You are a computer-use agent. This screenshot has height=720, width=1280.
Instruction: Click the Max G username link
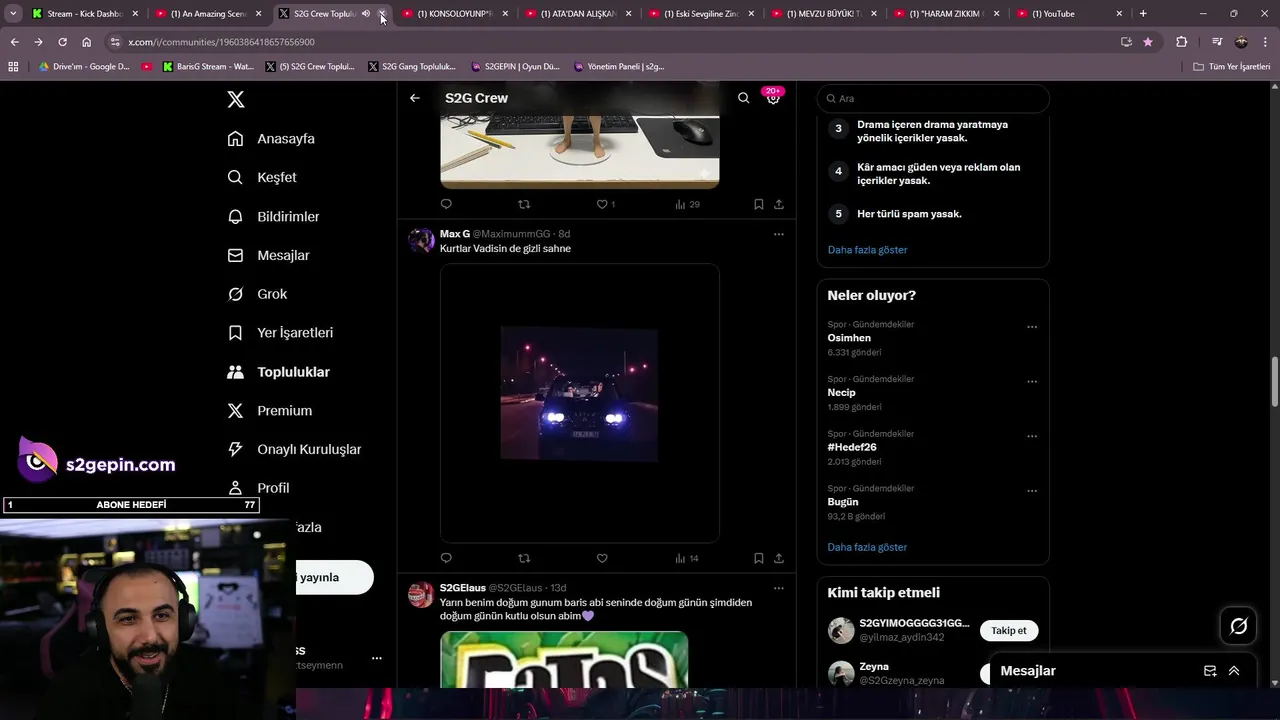pos(455,234)
